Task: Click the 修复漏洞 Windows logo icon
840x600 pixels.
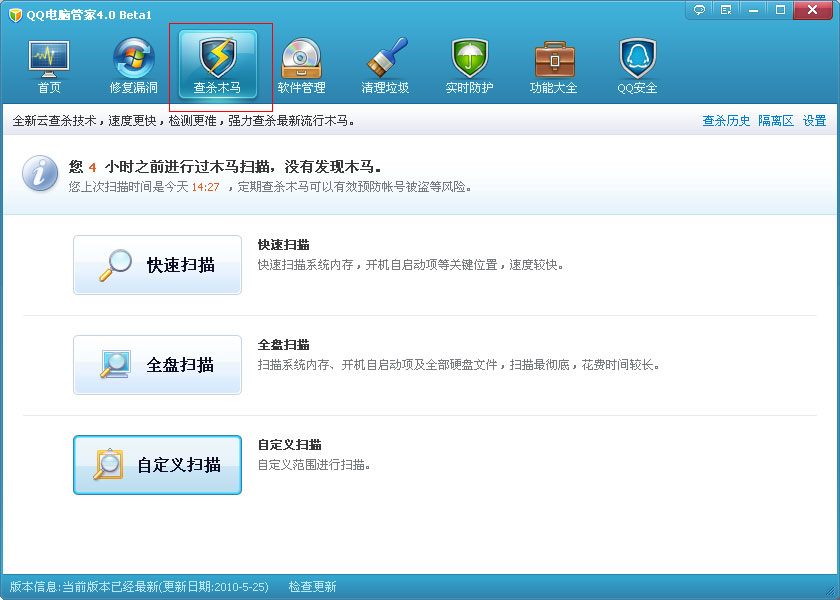Action: tap(134, 60)
